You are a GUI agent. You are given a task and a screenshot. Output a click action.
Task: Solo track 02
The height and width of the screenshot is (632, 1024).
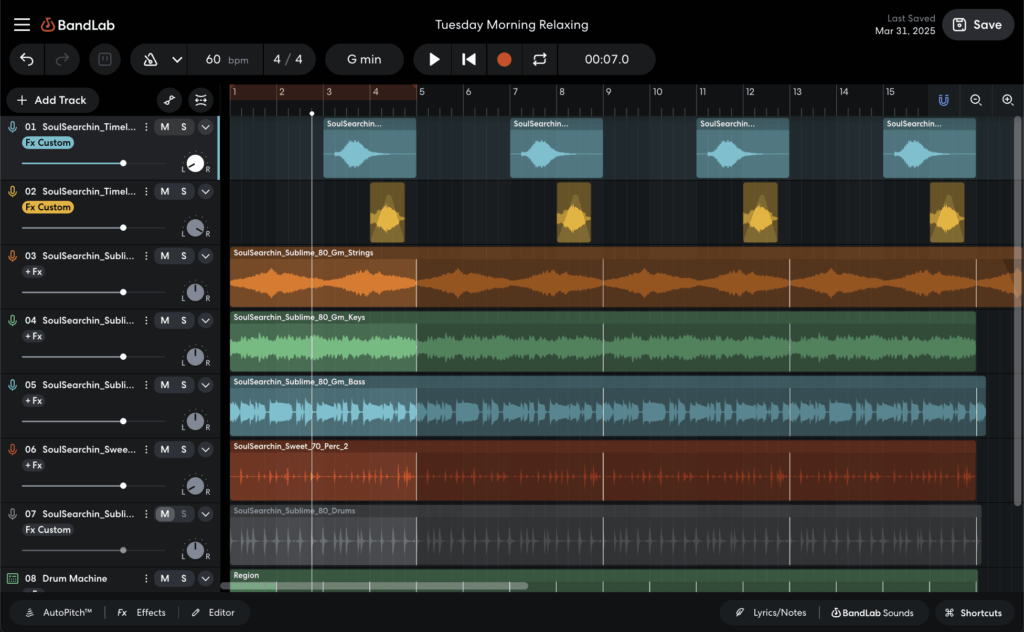(184, 191)
